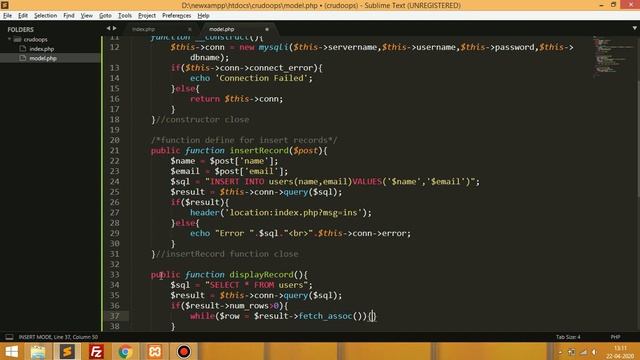Collapse the crudoops folder

tap(9, 39)
